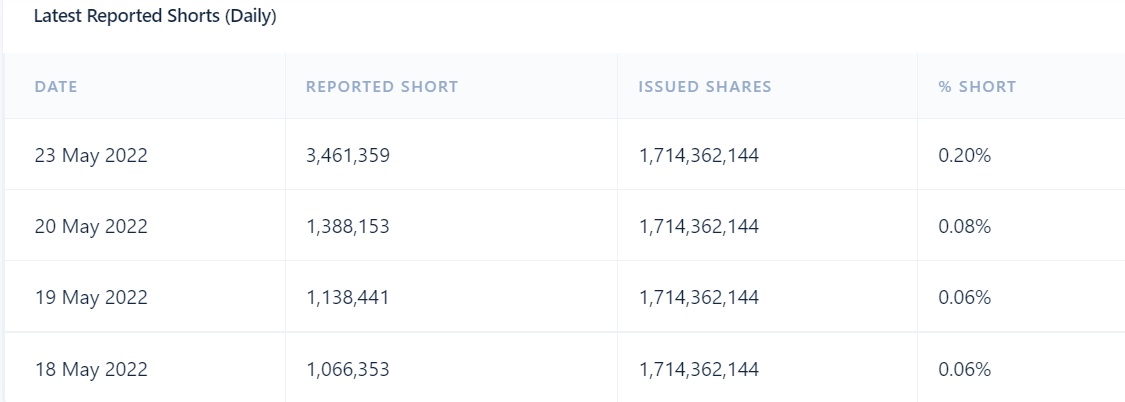Click the DATE column header
Screen dimensions: 1125x402
tap(56, 87)
